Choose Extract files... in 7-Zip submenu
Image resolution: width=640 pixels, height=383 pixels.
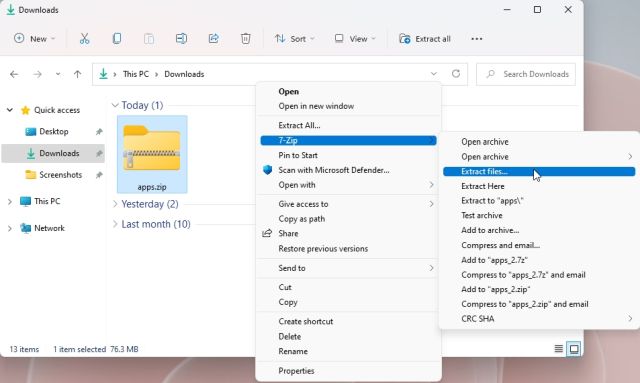click(539, 171)
